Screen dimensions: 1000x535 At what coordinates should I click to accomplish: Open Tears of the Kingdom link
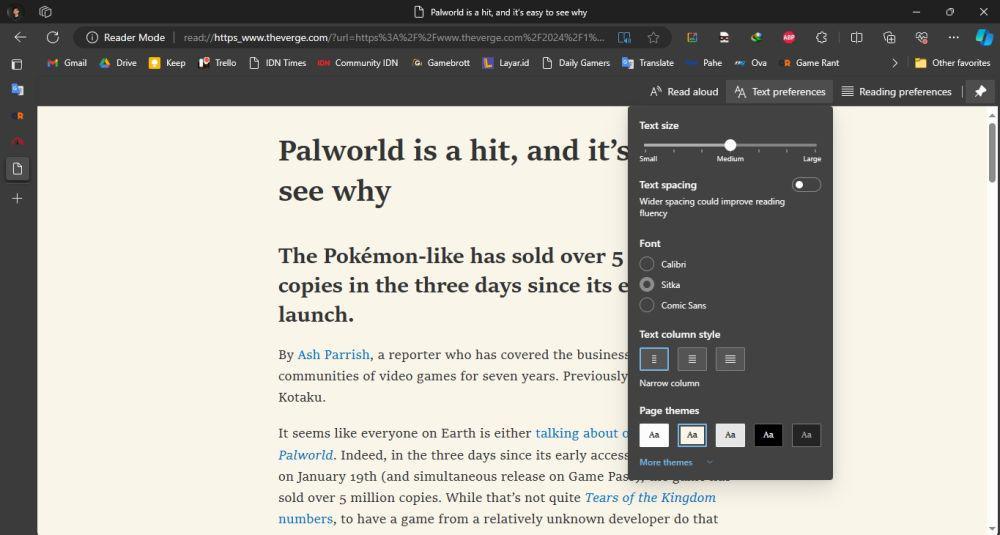point(651,497)
